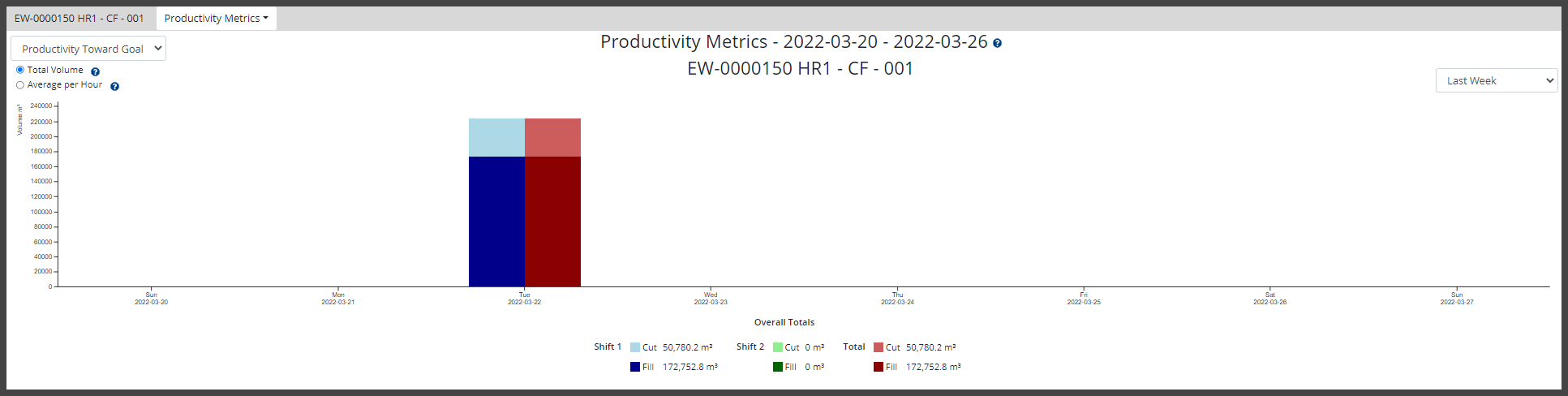
Task: Click the light blue Shift 1 Cut bar
Action: click(x=496, y=137)
